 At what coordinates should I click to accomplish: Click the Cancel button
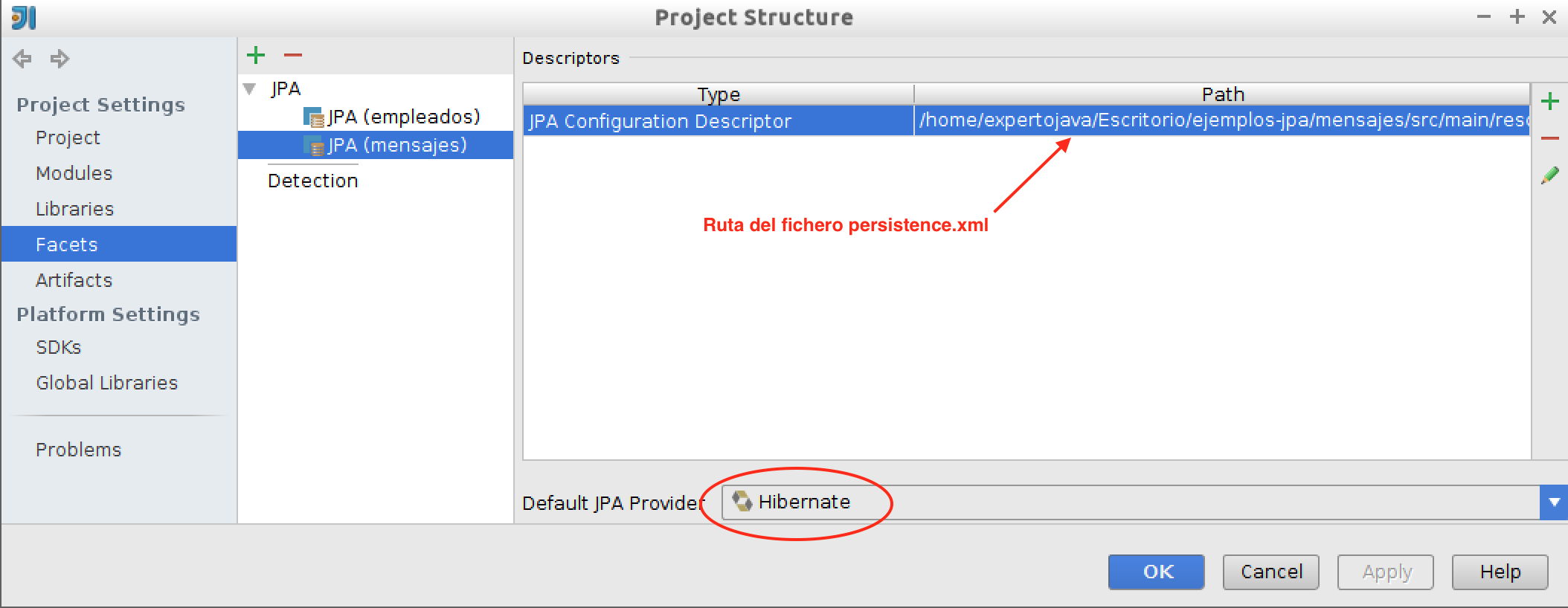point(1271,572)
